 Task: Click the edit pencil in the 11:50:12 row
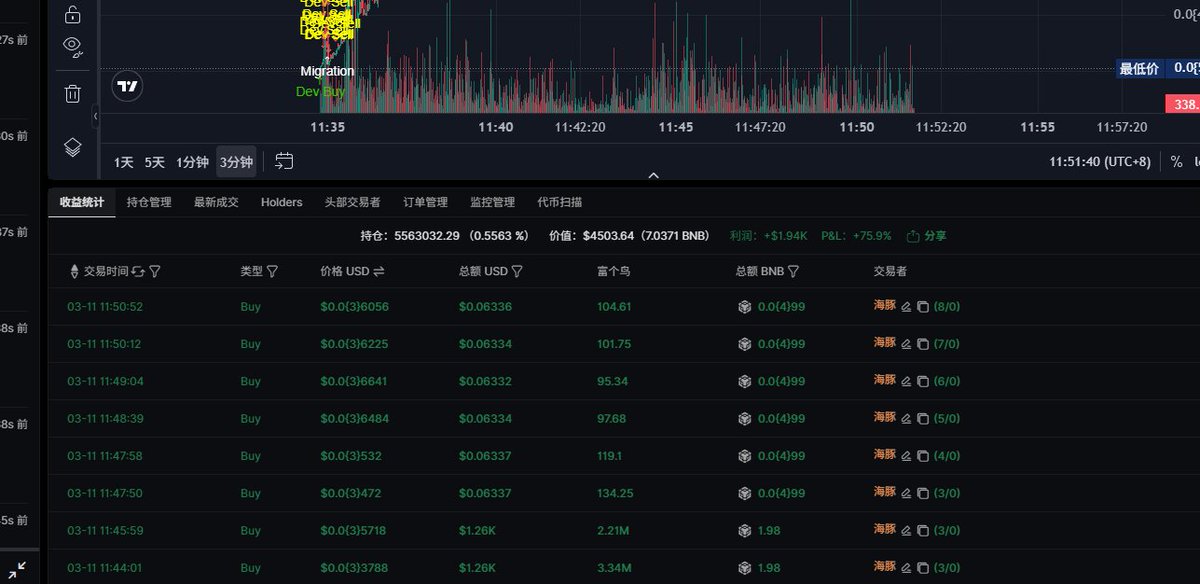point(906,344)
